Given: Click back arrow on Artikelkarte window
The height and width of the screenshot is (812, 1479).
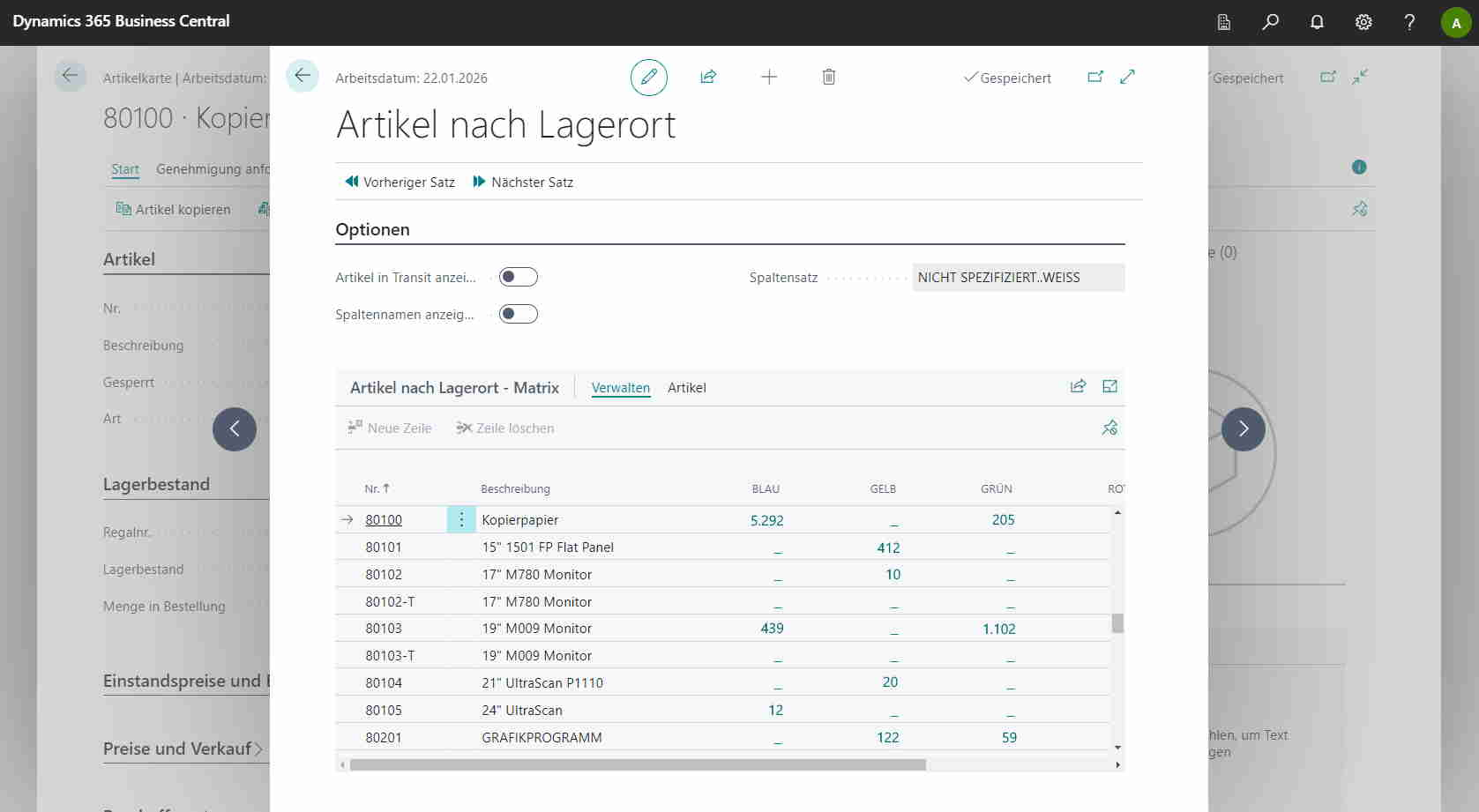Looking at the screenshot, I should click(71, 76).
